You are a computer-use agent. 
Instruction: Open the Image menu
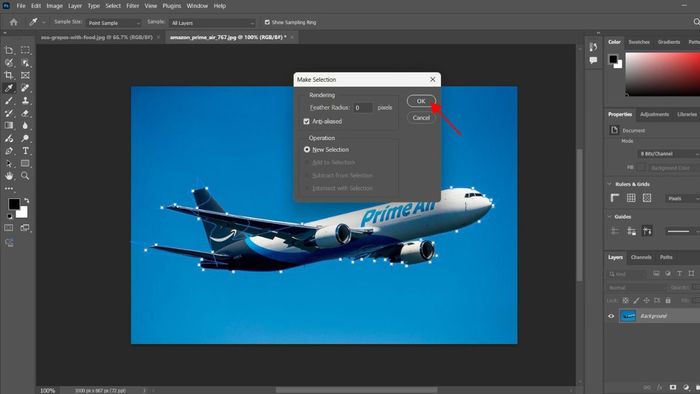(54, 6)
